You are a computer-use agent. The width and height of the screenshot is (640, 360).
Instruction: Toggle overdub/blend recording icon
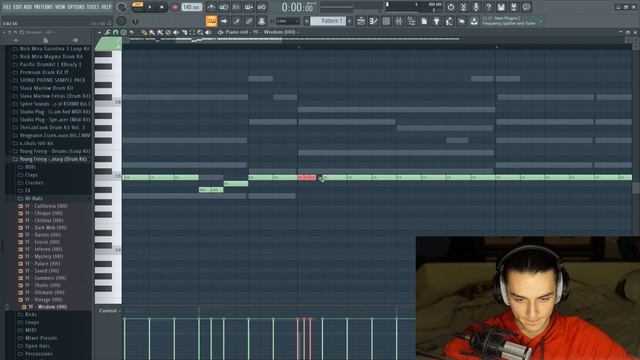[x=249, y=7]
